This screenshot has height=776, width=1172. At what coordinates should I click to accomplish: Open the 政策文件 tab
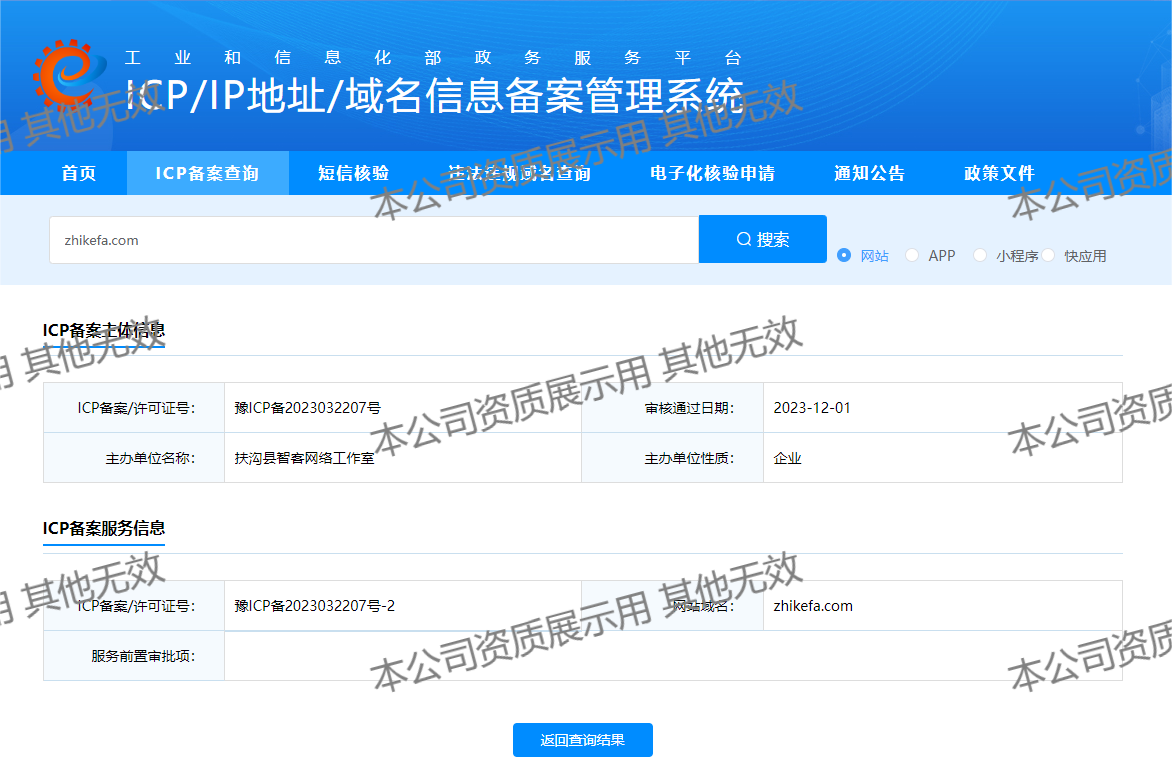(999, 173)
